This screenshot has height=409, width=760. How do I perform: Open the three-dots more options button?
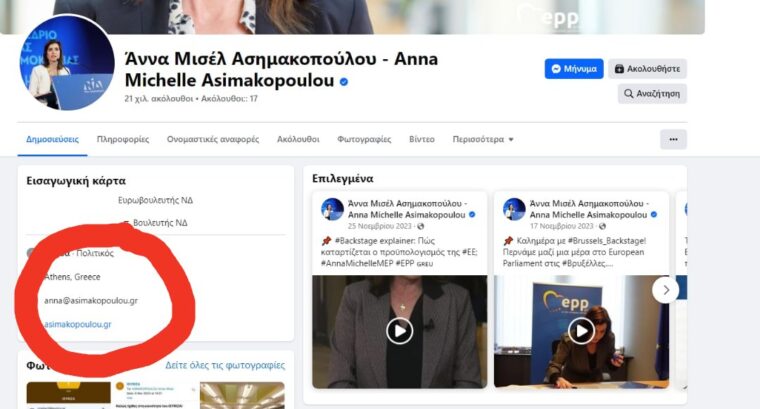tap(673, 140)
